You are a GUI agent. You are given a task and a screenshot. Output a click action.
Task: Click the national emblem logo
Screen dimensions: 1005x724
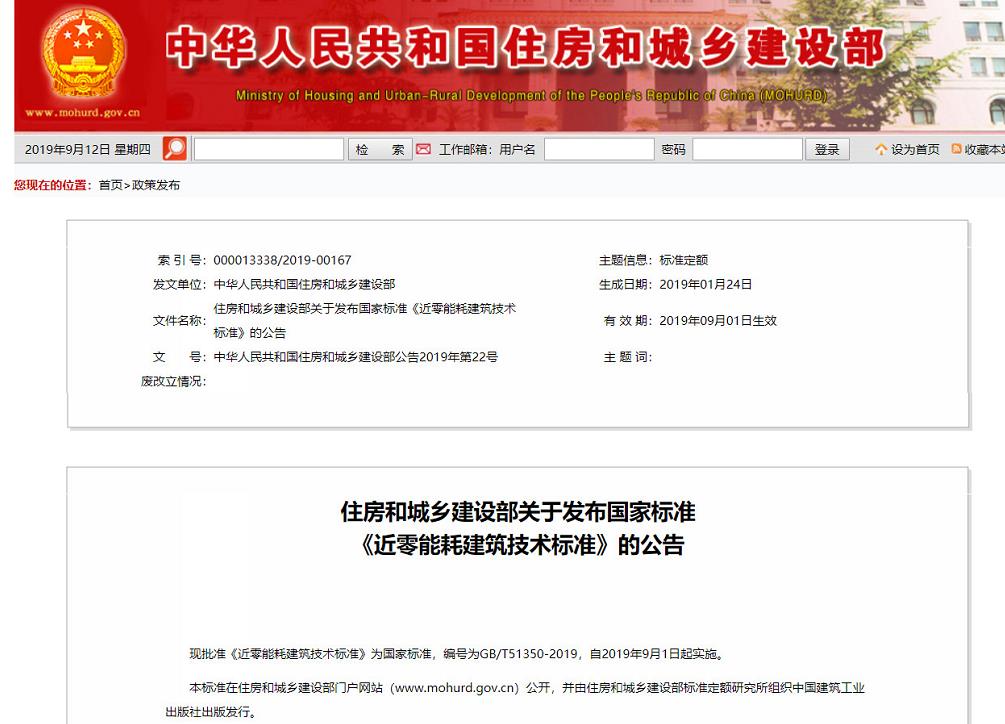tap(82, 55)
